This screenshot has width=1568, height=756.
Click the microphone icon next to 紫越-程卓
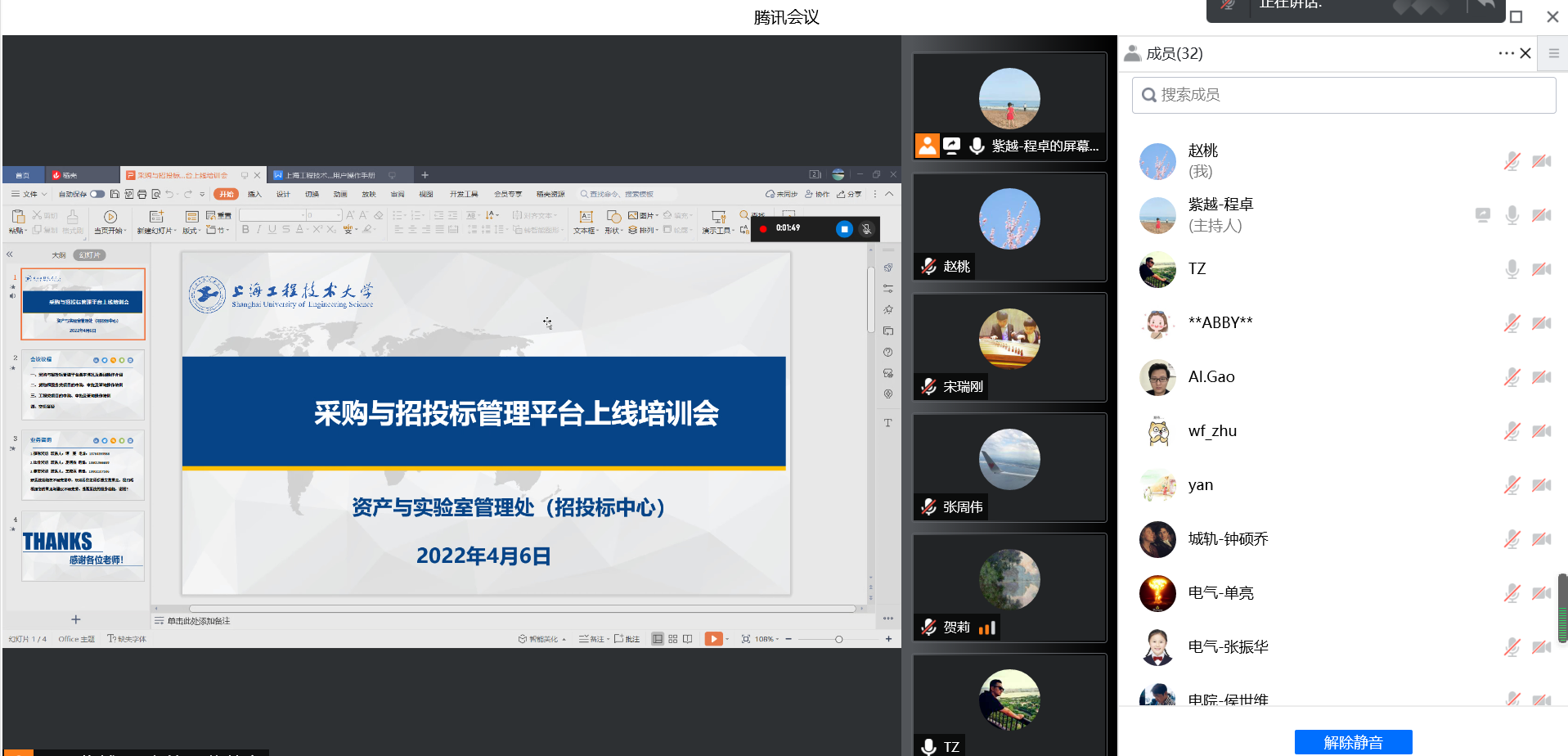(1512, 215)
